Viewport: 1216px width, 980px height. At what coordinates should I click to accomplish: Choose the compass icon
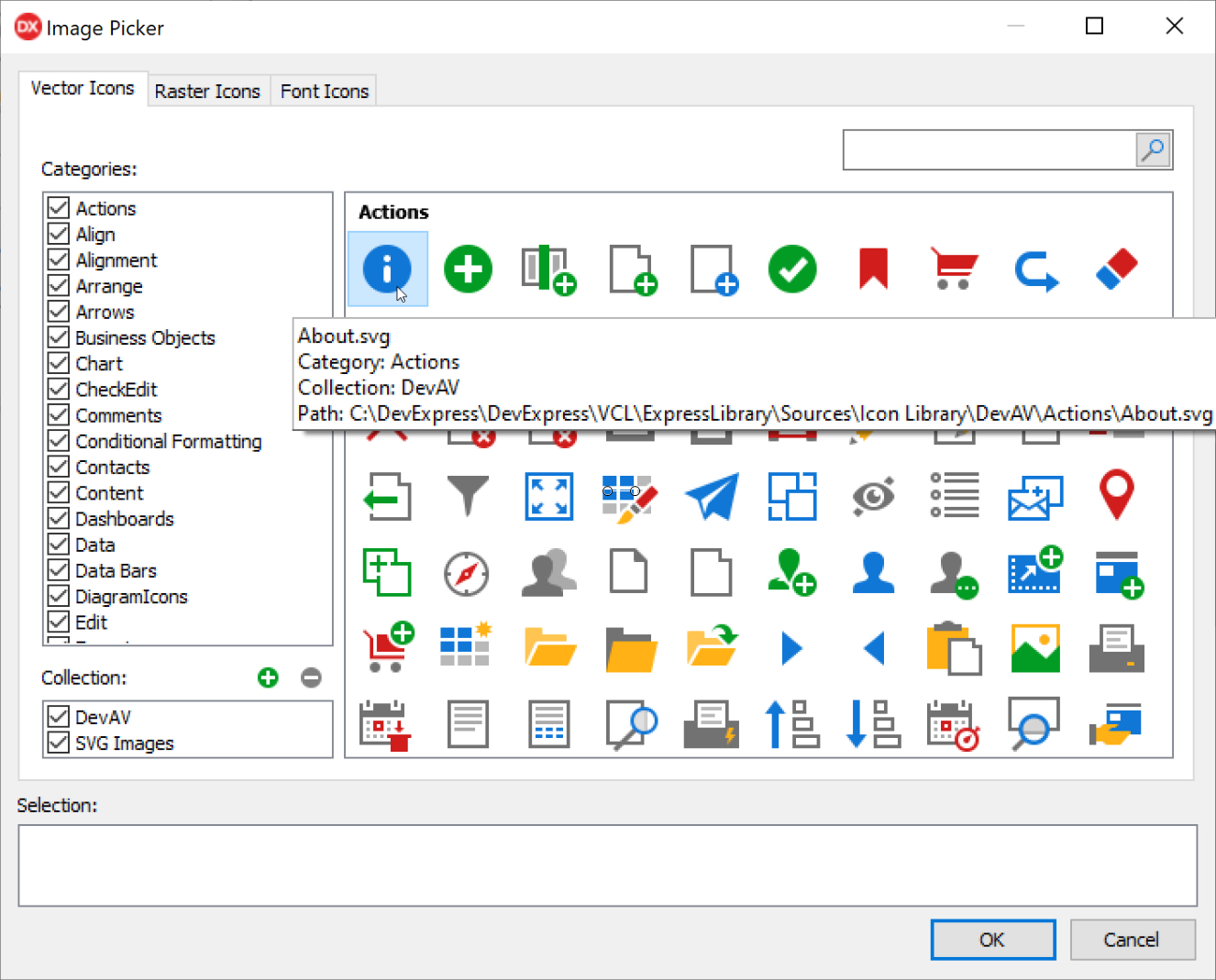[467, 574]
